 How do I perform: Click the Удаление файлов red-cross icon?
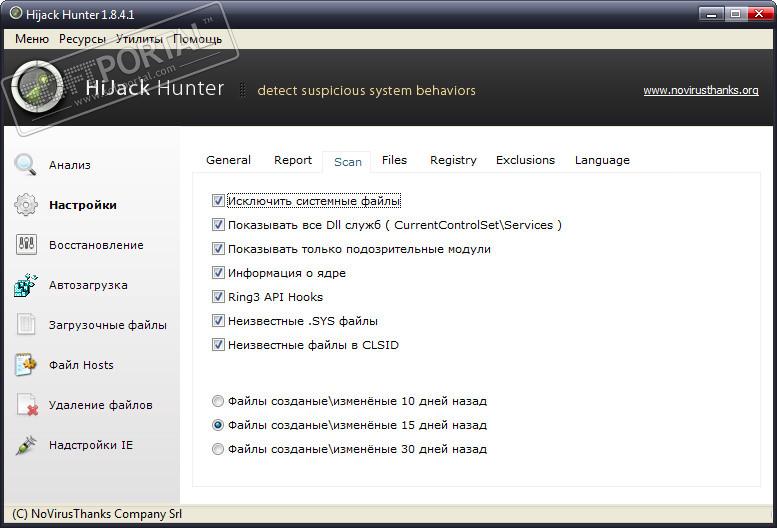pyautogui.click(x=27, y=405)
